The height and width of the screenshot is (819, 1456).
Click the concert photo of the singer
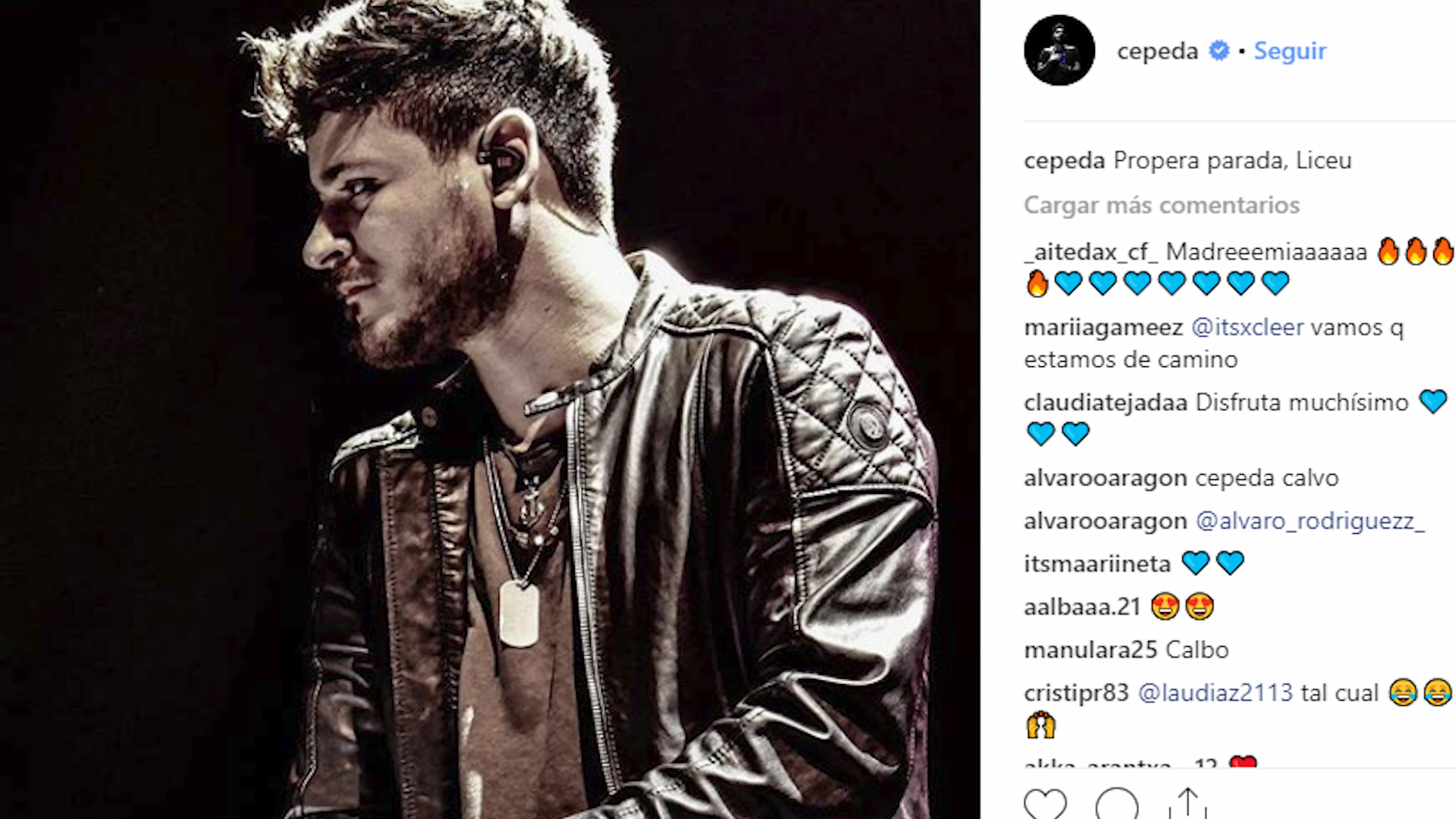490,409
